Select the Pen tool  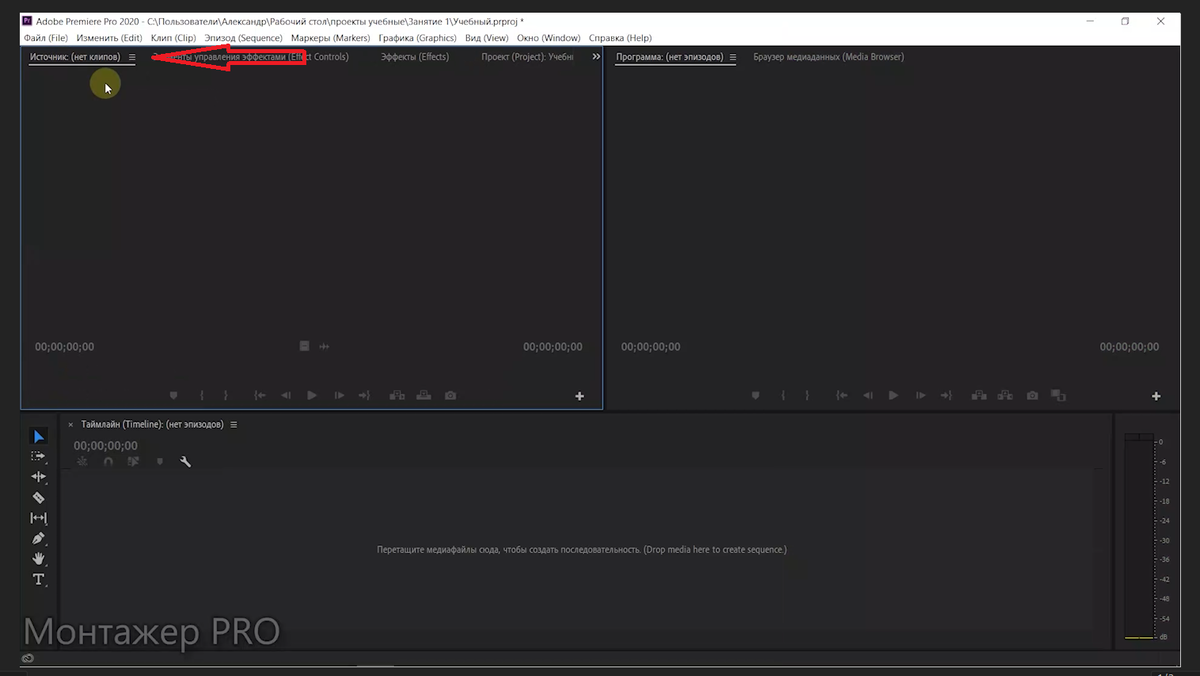(x=38, y=538)
